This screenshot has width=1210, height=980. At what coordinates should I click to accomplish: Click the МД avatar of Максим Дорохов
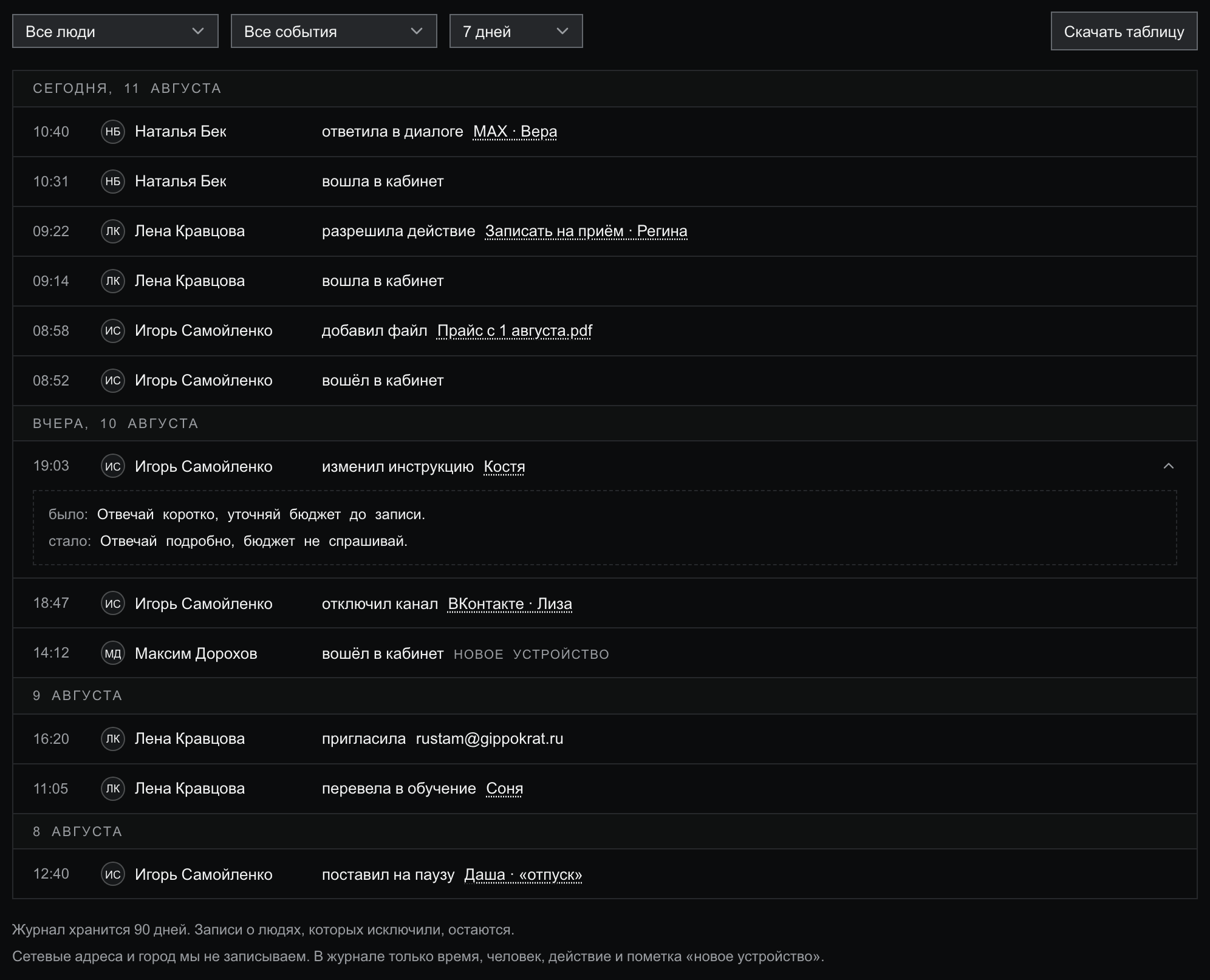point(113,653)
